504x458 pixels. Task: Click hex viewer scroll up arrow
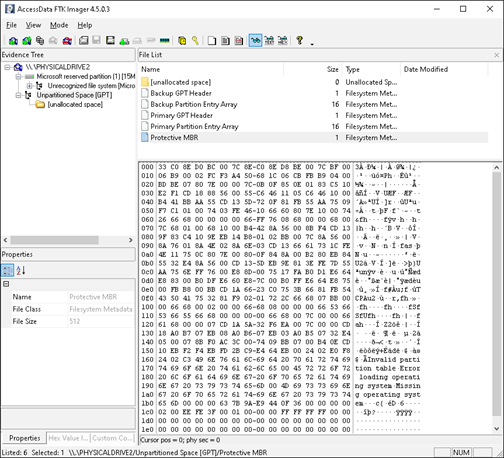pyautogui.click(x=496, y=168)
